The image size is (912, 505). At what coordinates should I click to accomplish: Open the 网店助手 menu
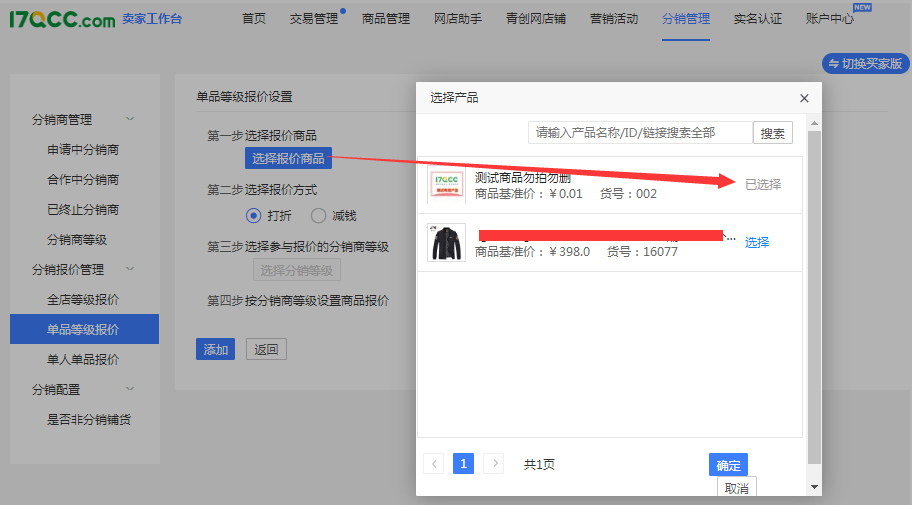pyautogui.click(x=458, y=19)
